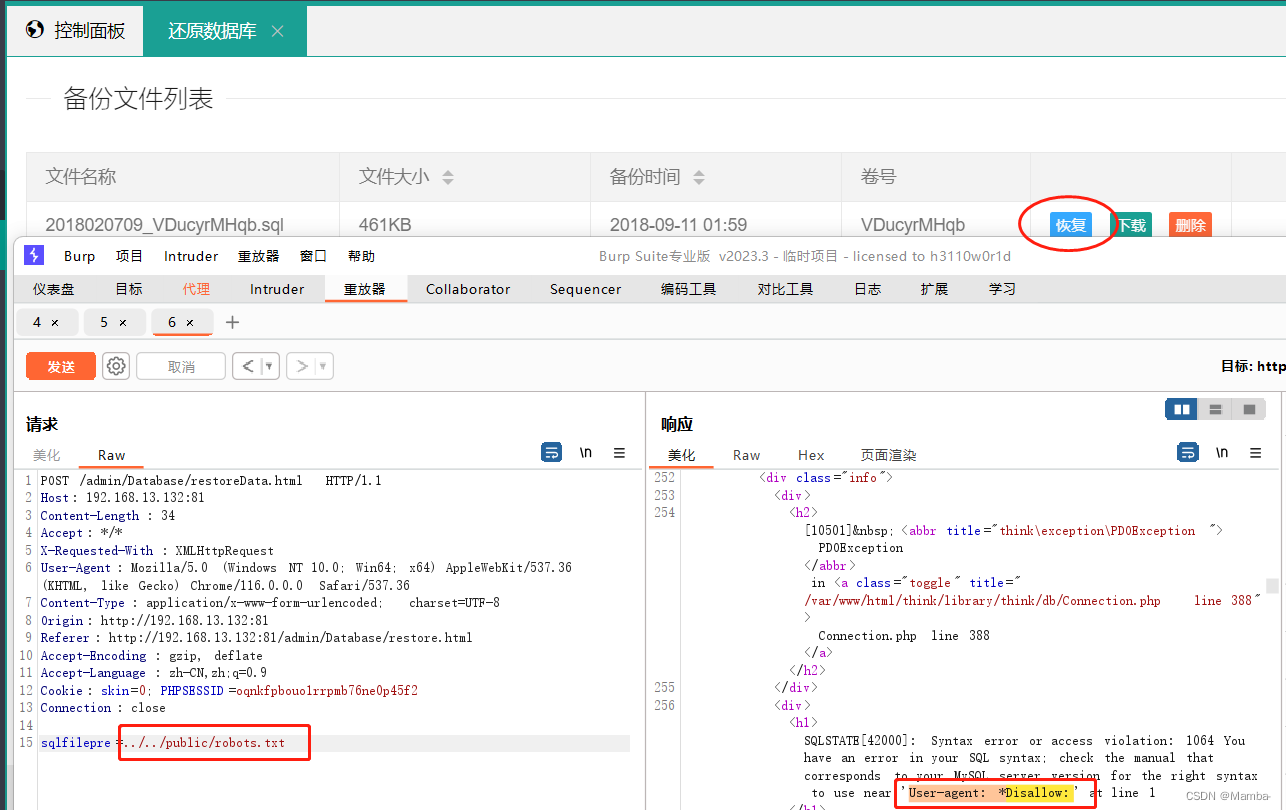Screen dimensions: 1286x810
Task: Open history dropdown beside back arrow
Action: pos(269,366)
